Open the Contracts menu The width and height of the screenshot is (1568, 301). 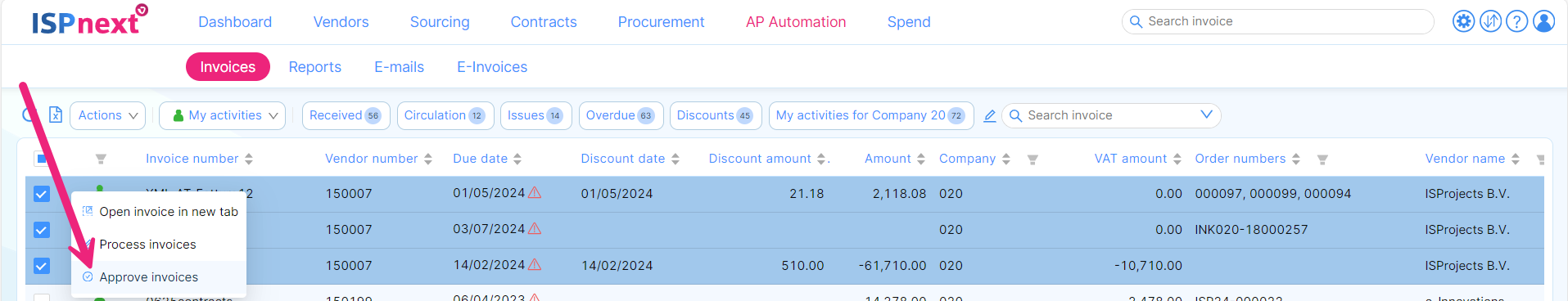click(544, 22)
